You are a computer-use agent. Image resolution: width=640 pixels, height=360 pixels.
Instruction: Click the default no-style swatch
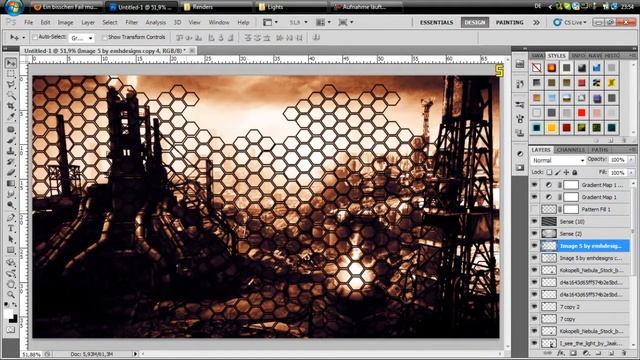(537, 68)
